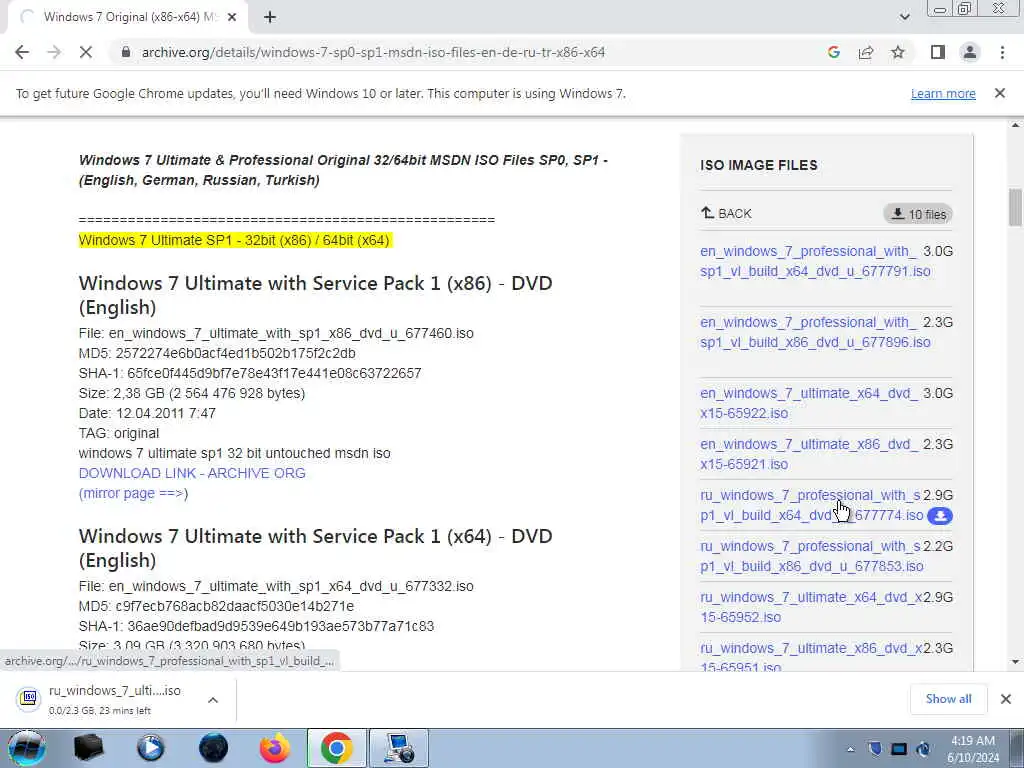This screenshot has height=768, width=1024.
Task: View site security lock information
Action: (x=126, y=52)
